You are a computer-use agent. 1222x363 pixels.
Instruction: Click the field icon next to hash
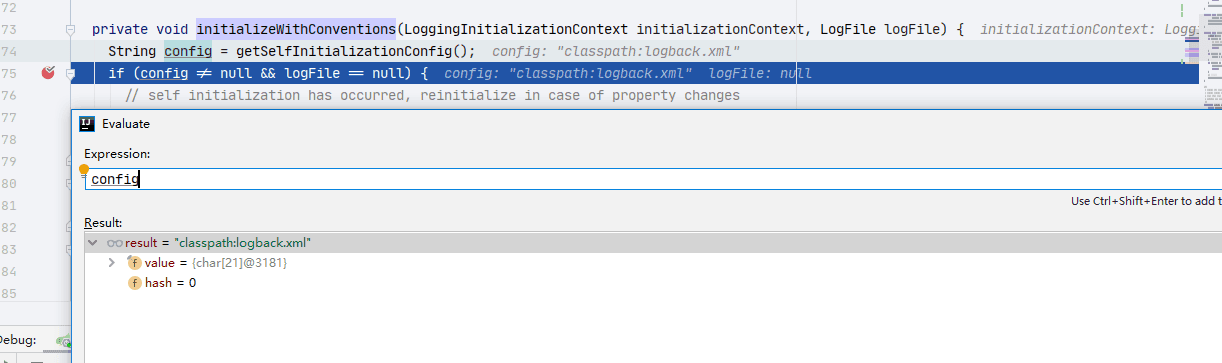[x=135, y=283]
